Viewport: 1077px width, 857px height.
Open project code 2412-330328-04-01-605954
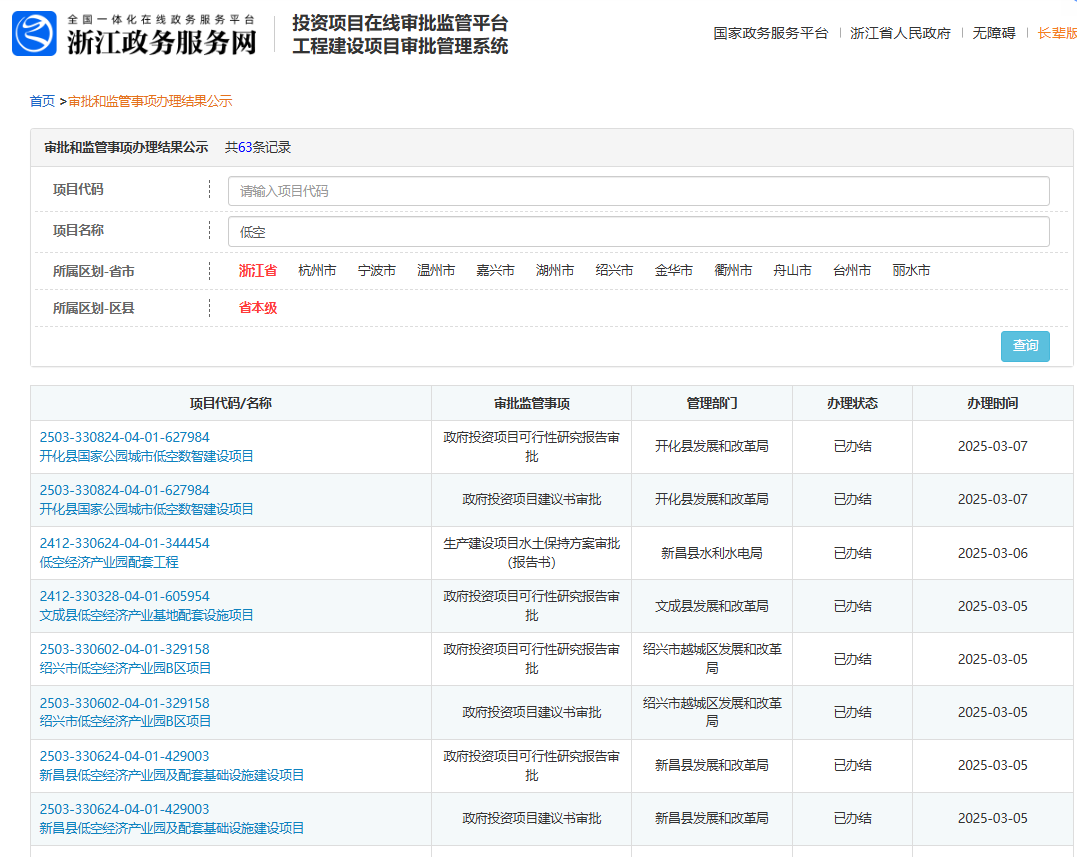[124, 596]
